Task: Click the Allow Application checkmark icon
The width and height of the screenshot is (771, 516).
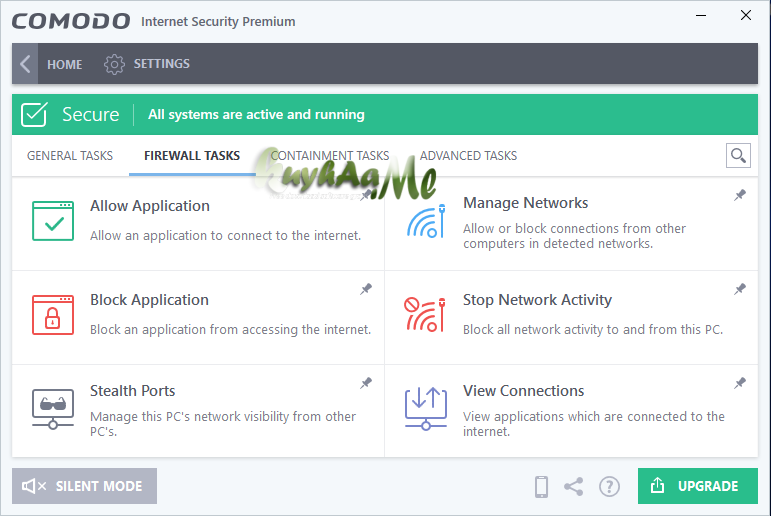Action: 52,220
